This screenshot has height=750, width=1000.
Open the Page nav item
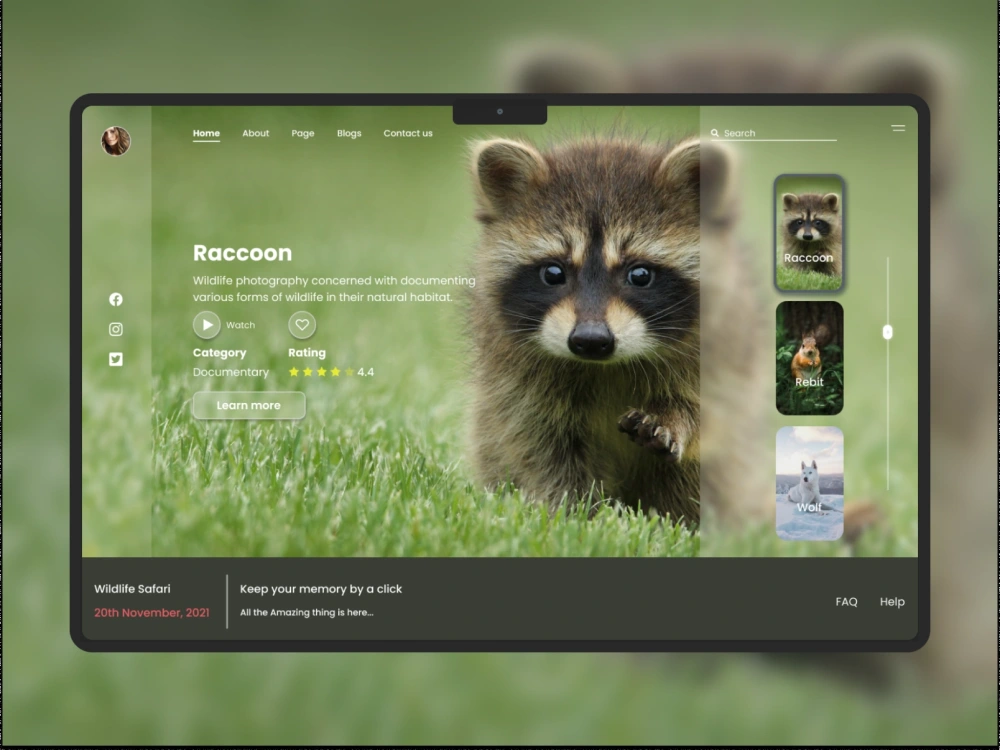coord(303,133)
